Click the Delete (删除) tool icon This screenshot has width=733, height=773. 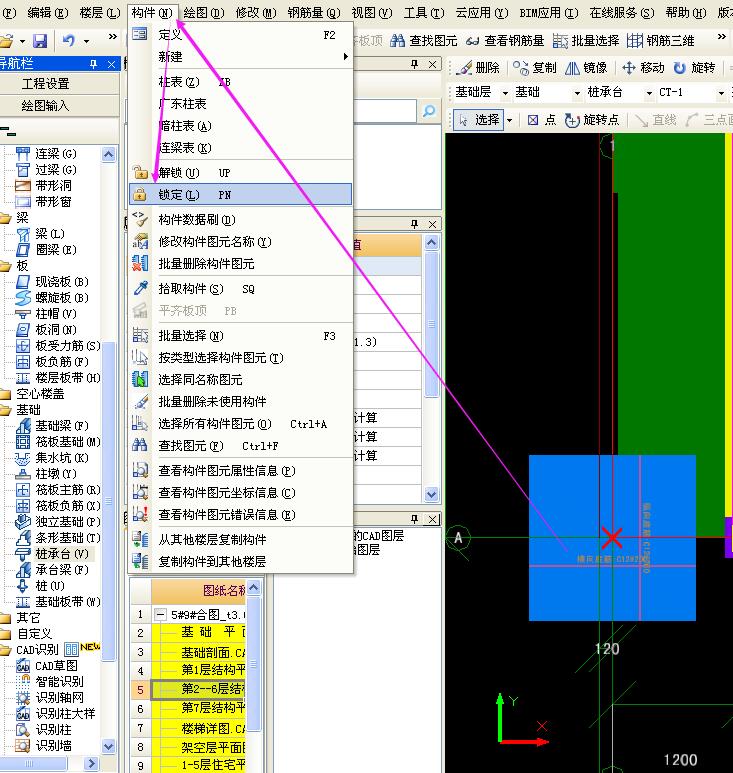(463, 68)
